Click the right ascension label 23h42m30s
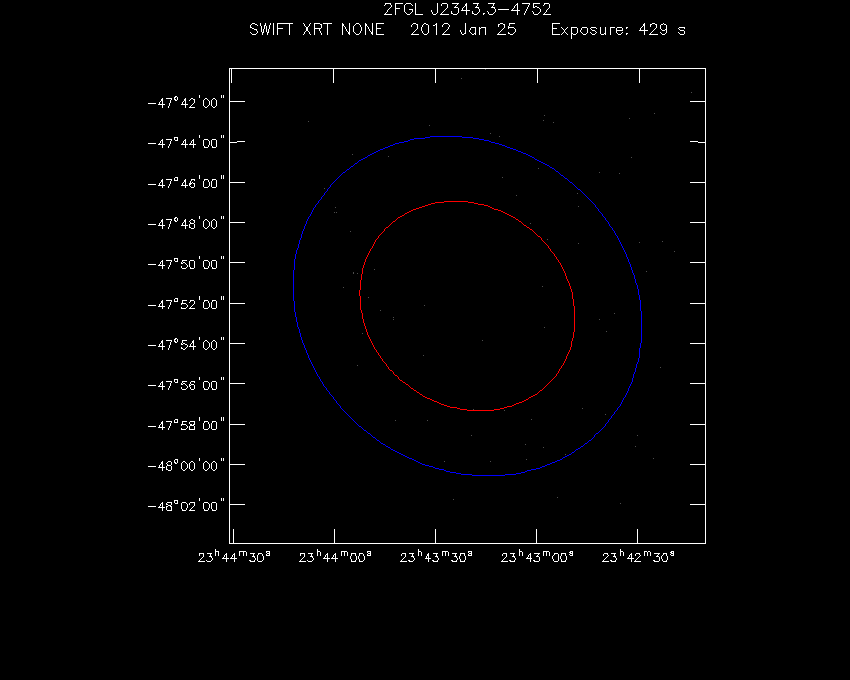The height and width of the screenshot is (680, 850). tap(638, 557)
